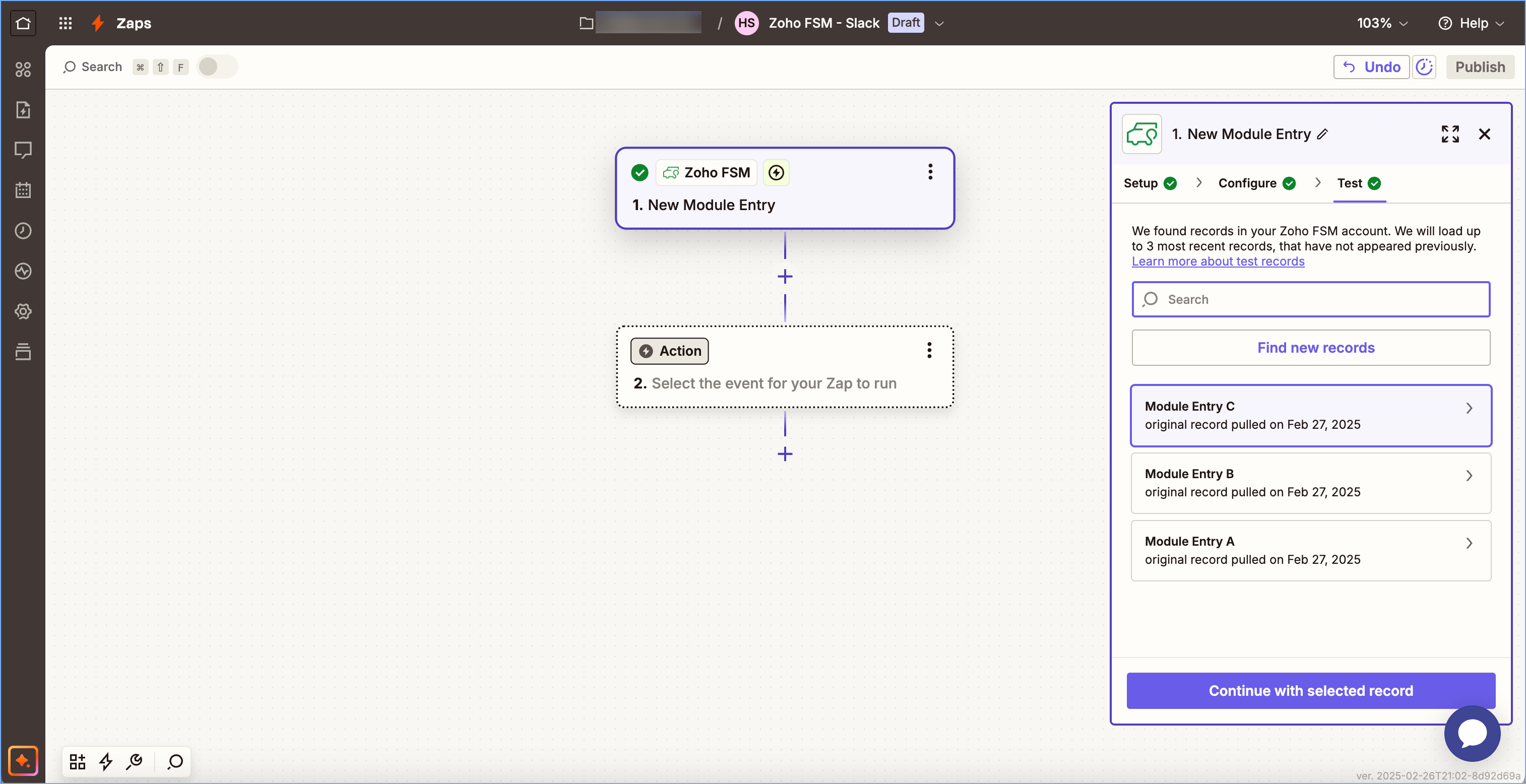Viewport: 1526px width, 784px height.
Task: Select the Module Entry B record
Action: [x=1310, y=483]
